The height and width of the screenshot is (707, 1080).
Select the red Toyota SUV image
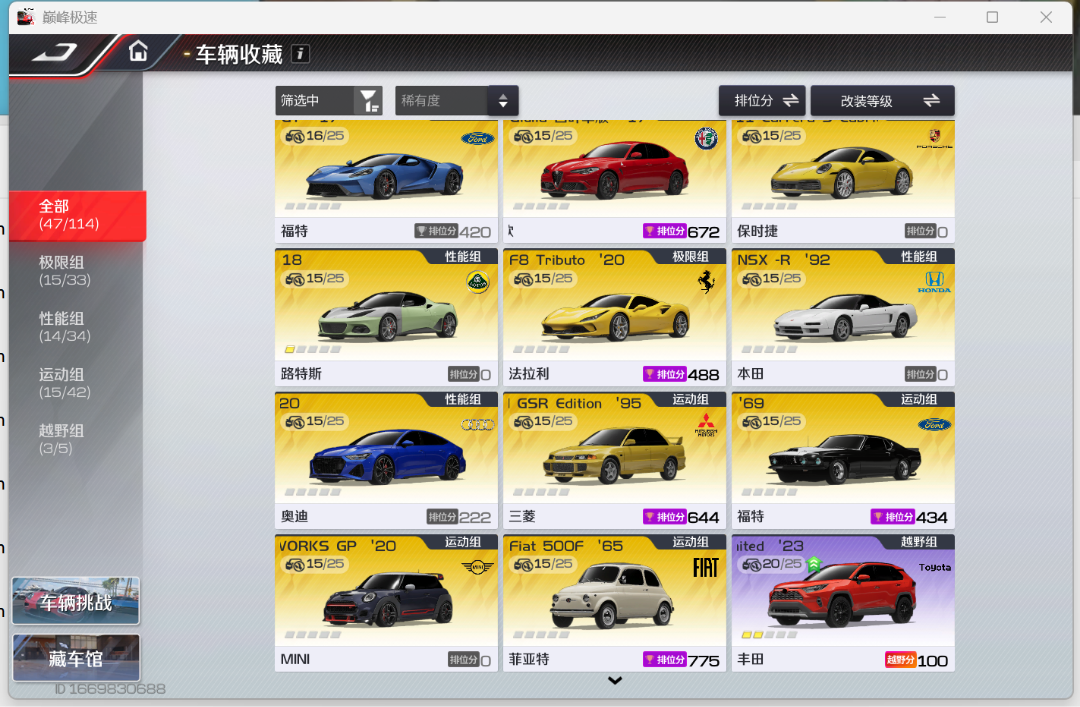[842, 595]
